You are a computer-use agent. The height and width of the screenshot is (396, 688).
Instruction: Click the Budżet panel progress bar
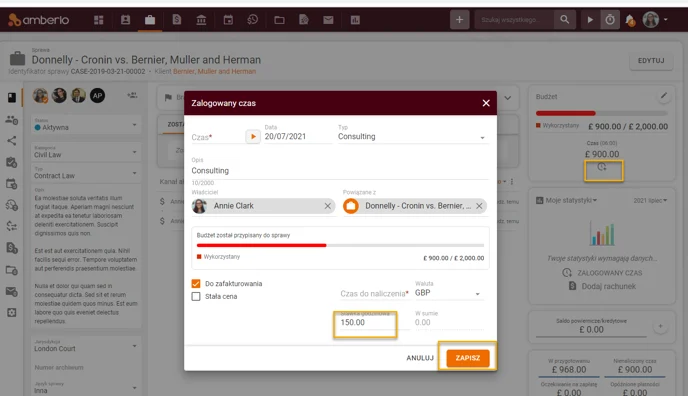(602, 113)
